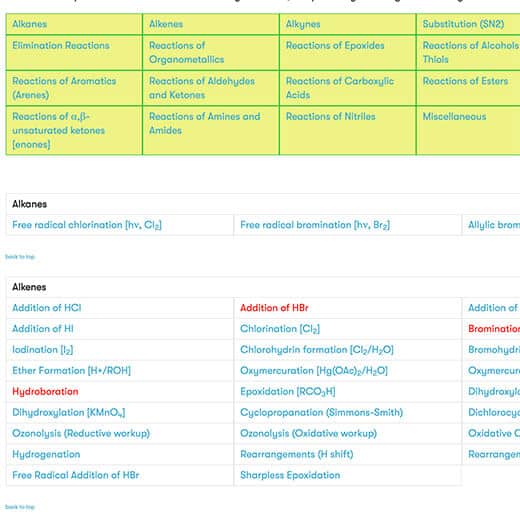Open the red Addition of HBr link
This screenshot has height=524, width=520.
click(274, 308)
